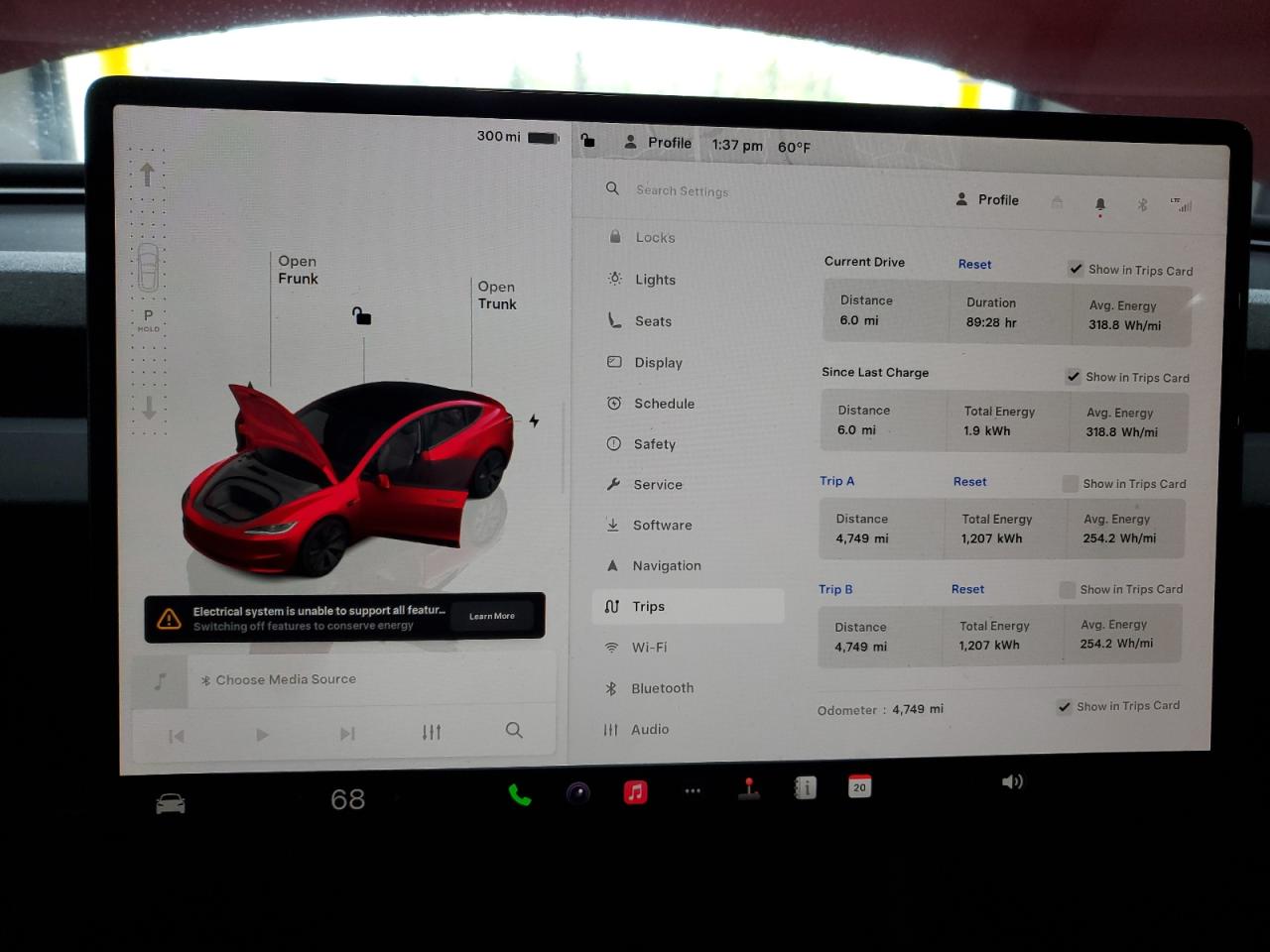The image size is (1270, 952).
Task: Open Choose Media Source
Action: pos(288,679)
